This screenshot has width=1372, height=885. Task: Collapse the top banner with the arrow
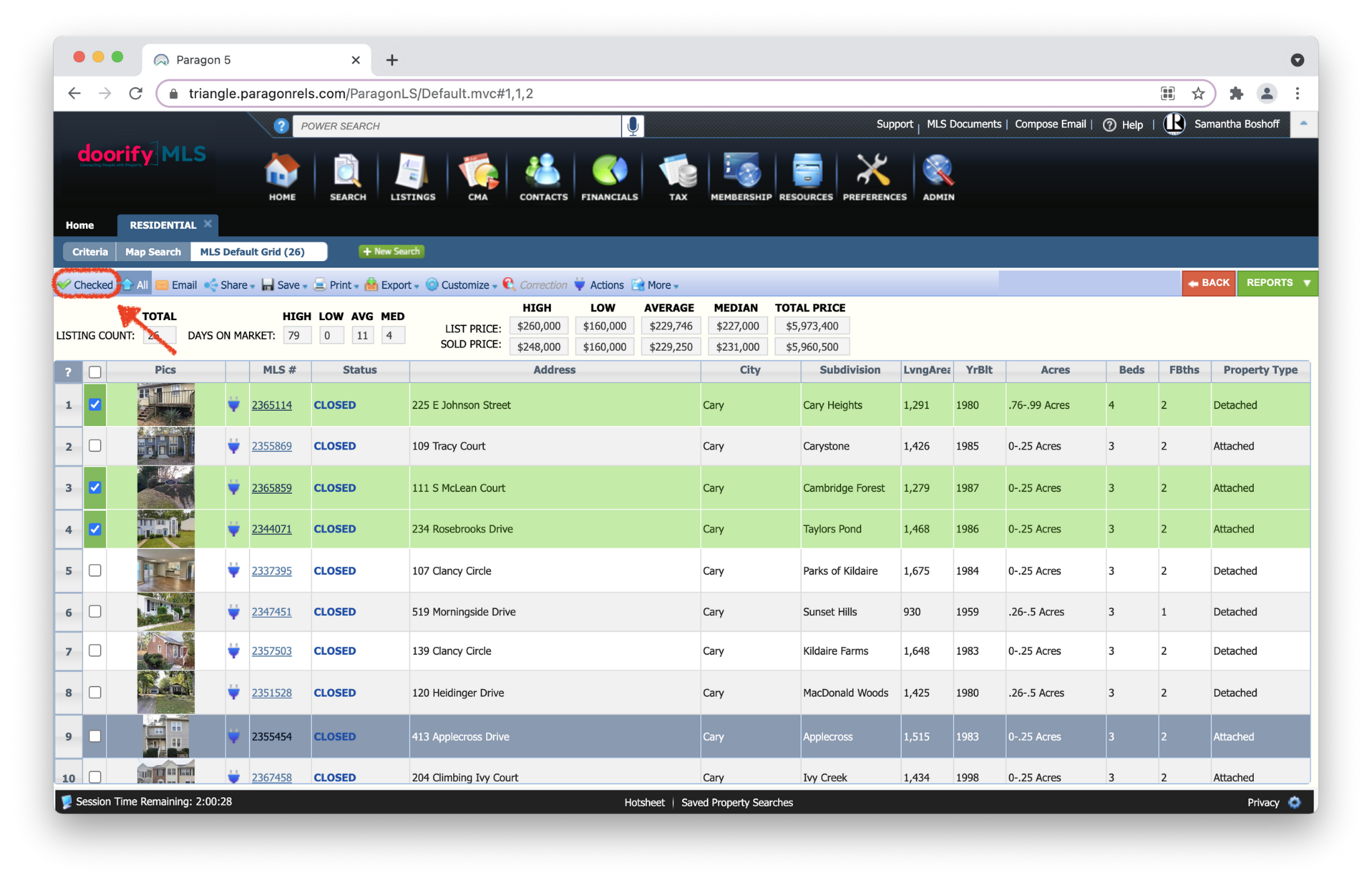(1304, 123)
